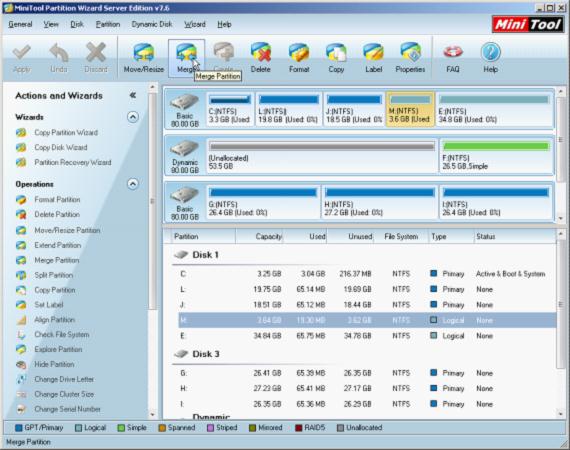Choose Move/Resize Partition in sidebar
570x450 pixels.
click(x=67, y=230)
